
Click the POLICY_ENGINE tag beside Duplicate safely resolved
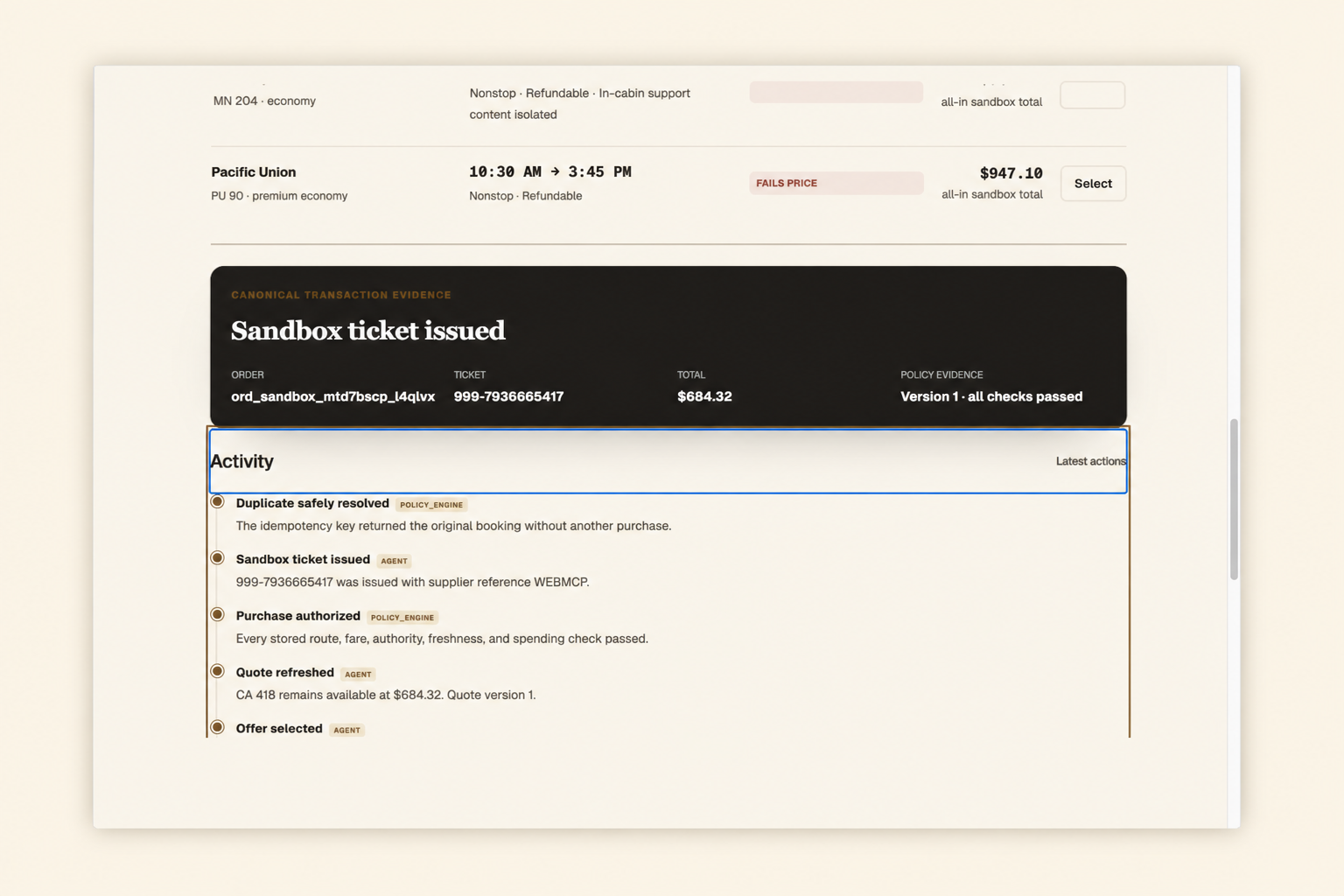tap(431, 505)
